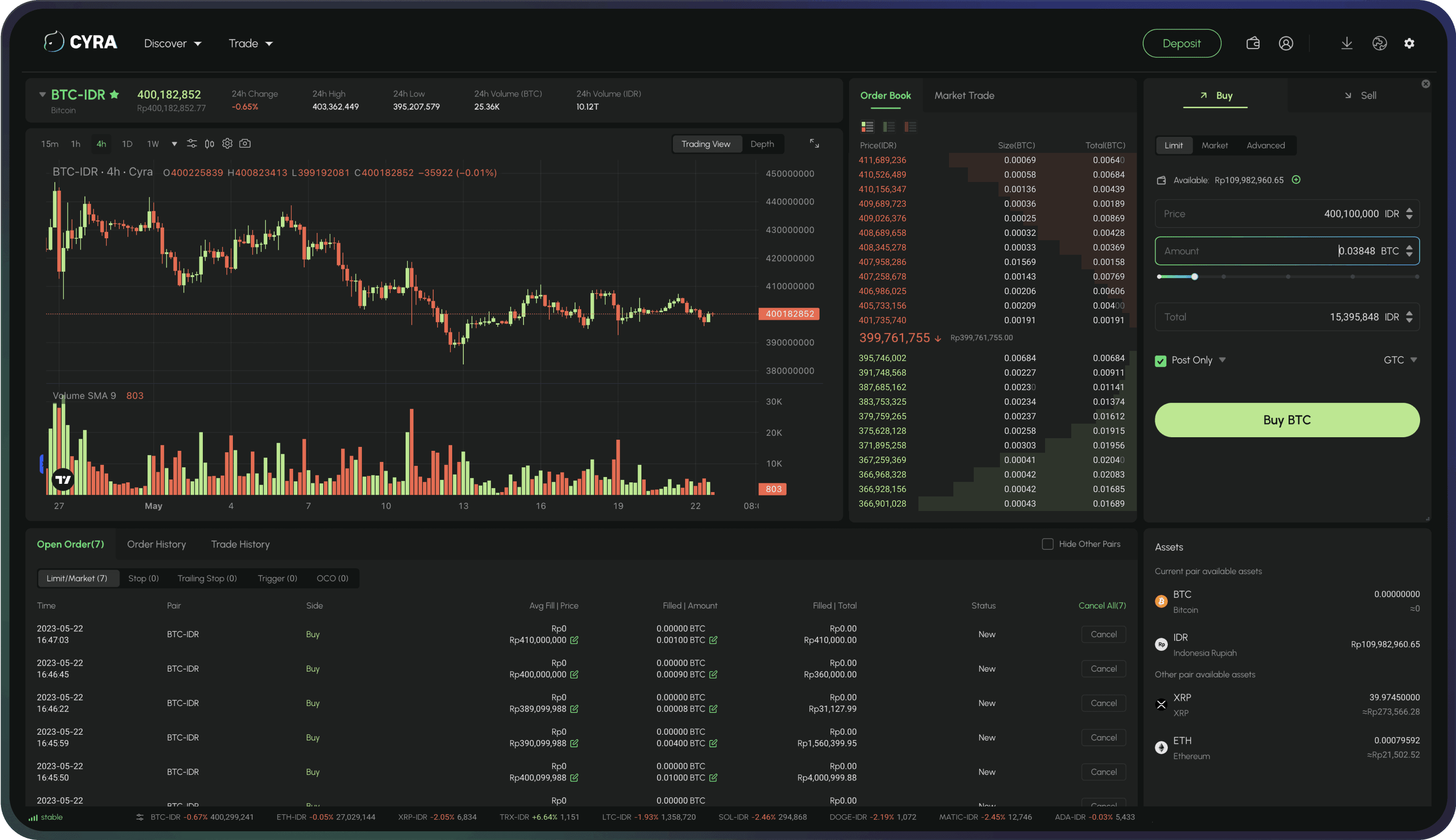
Task: Switch chart to Trading View mode
Action: point(706,144)
